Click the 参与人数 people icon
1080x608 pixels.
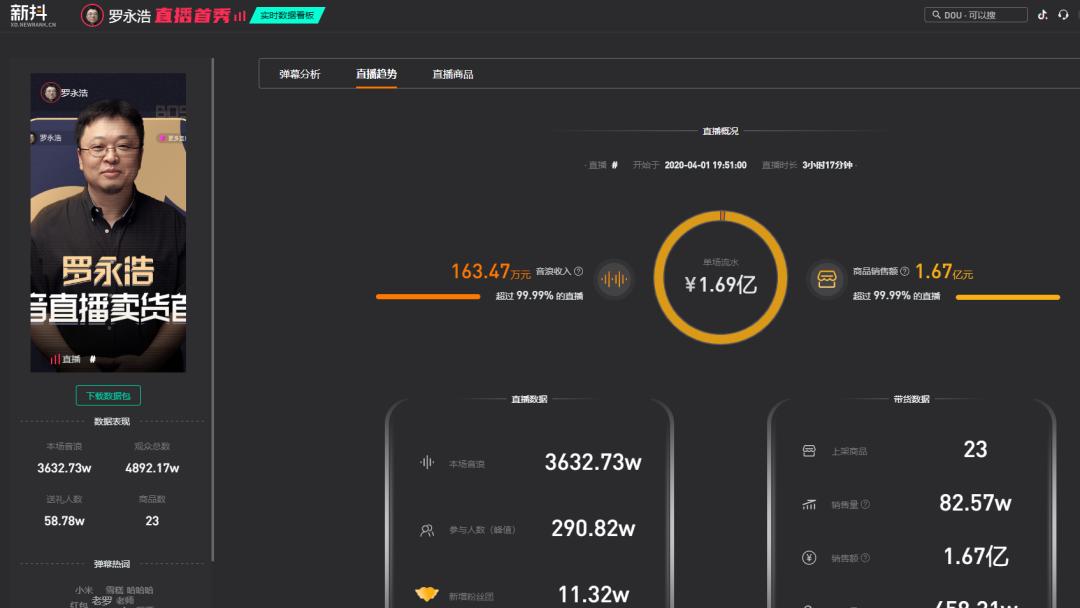coord(427,530)
